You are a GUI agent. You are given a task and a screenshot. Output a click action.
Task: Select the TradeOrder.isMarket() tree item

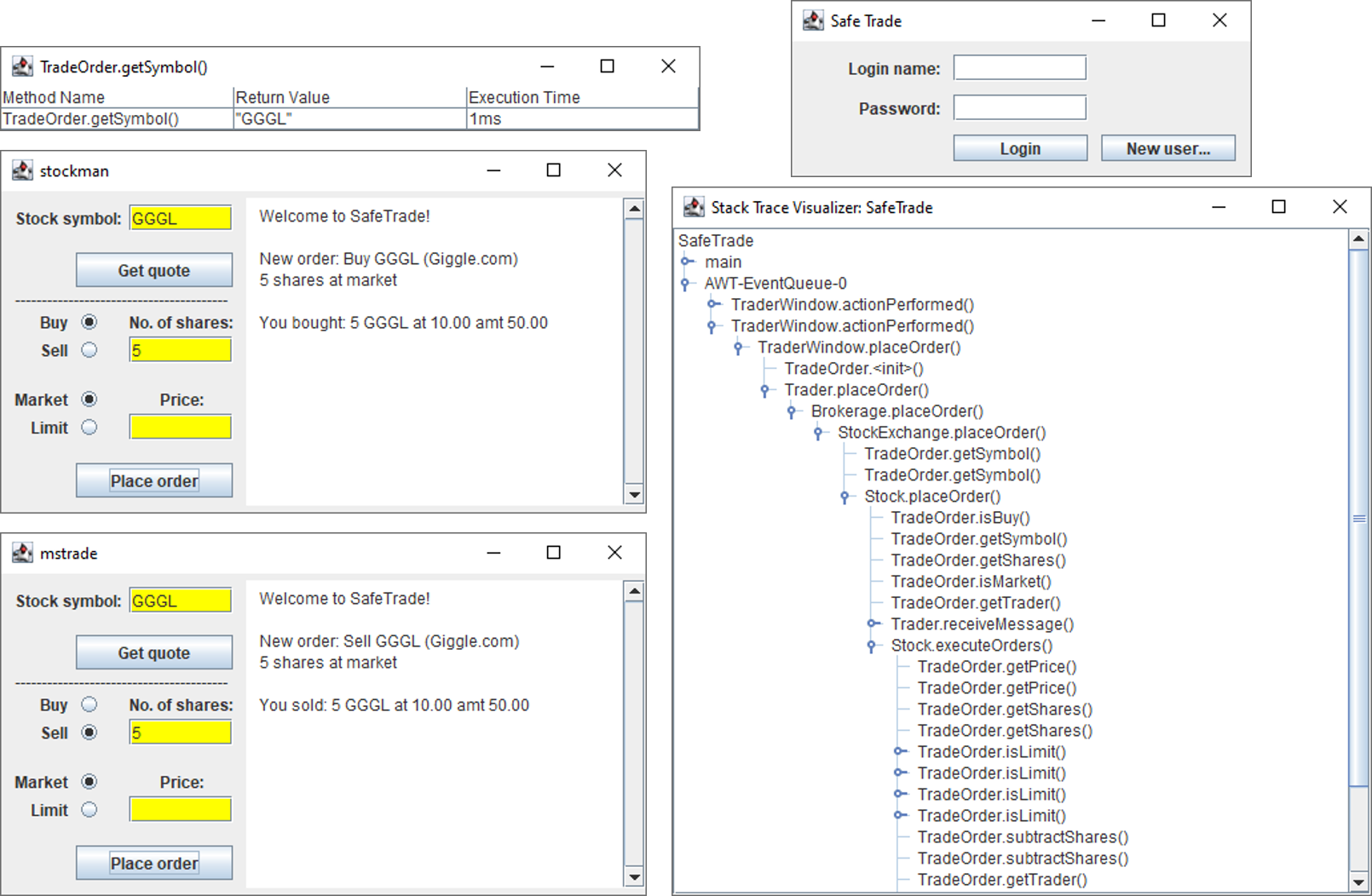(x=971, y=582)
